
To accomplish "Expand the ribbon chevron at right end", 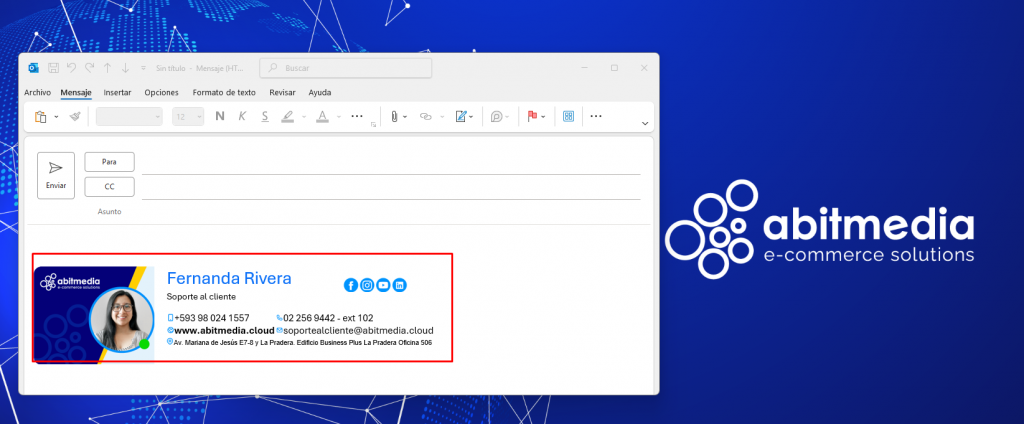I will (645, 123).
